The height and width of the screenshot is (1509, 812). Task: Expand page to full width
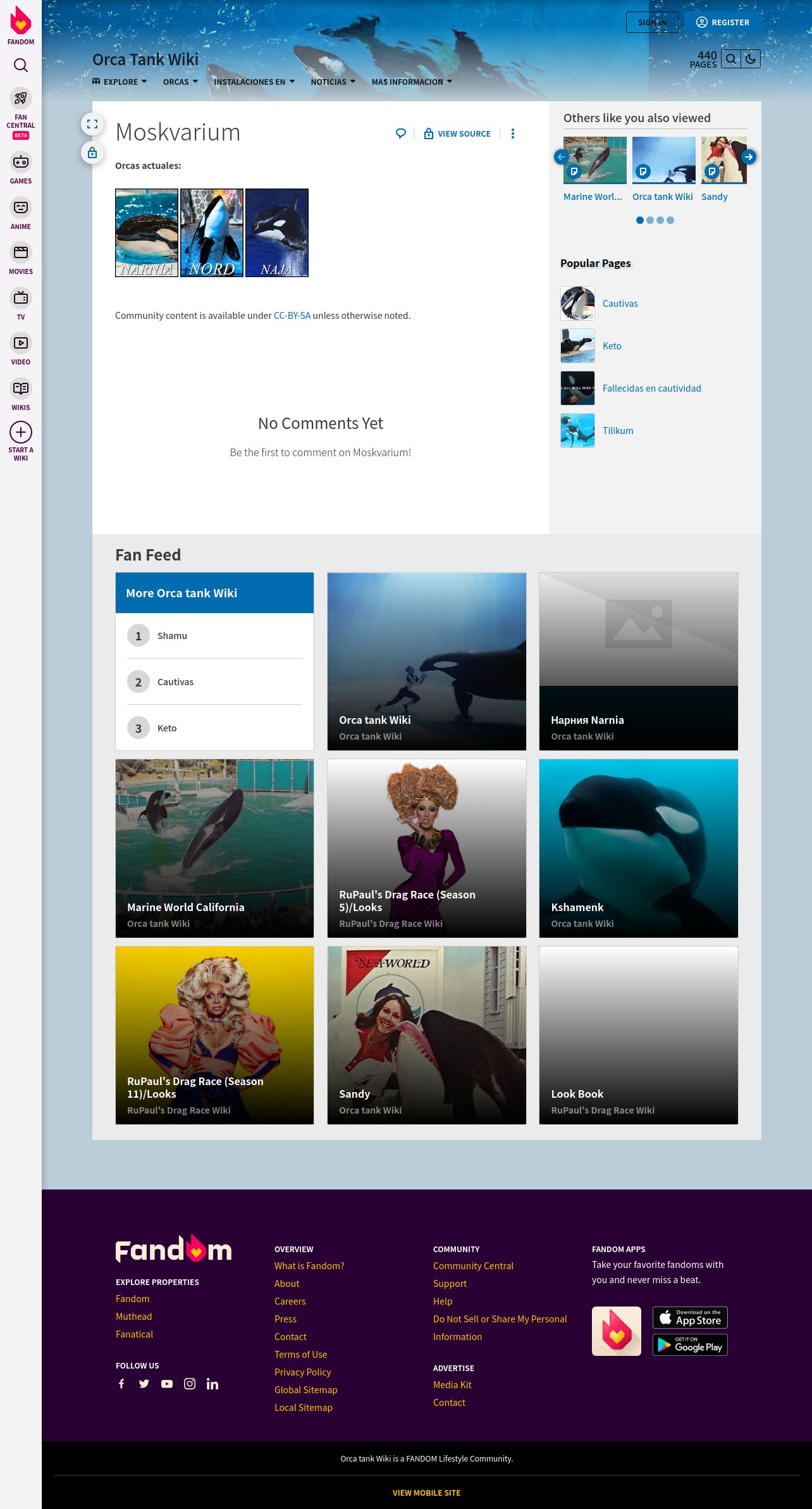coord(92,124)
